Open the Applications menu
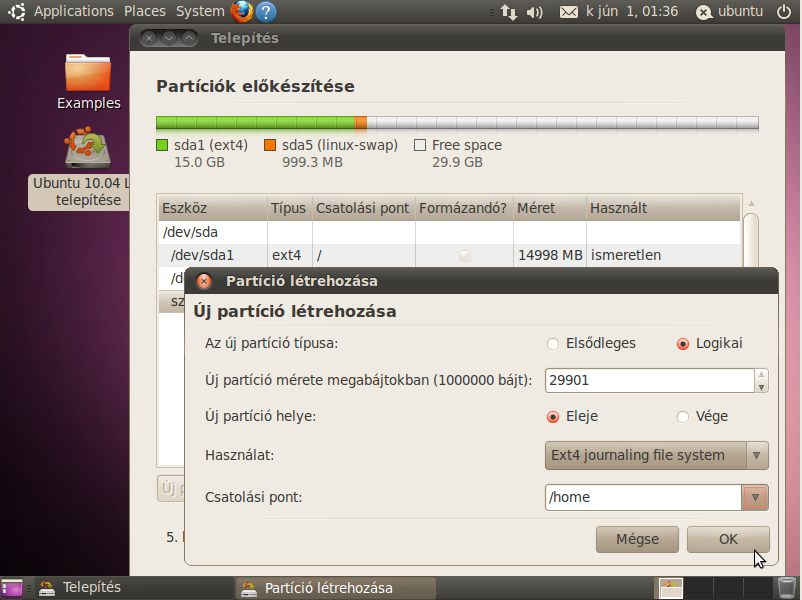Viewport: 802px width, 600px height. 73,12
